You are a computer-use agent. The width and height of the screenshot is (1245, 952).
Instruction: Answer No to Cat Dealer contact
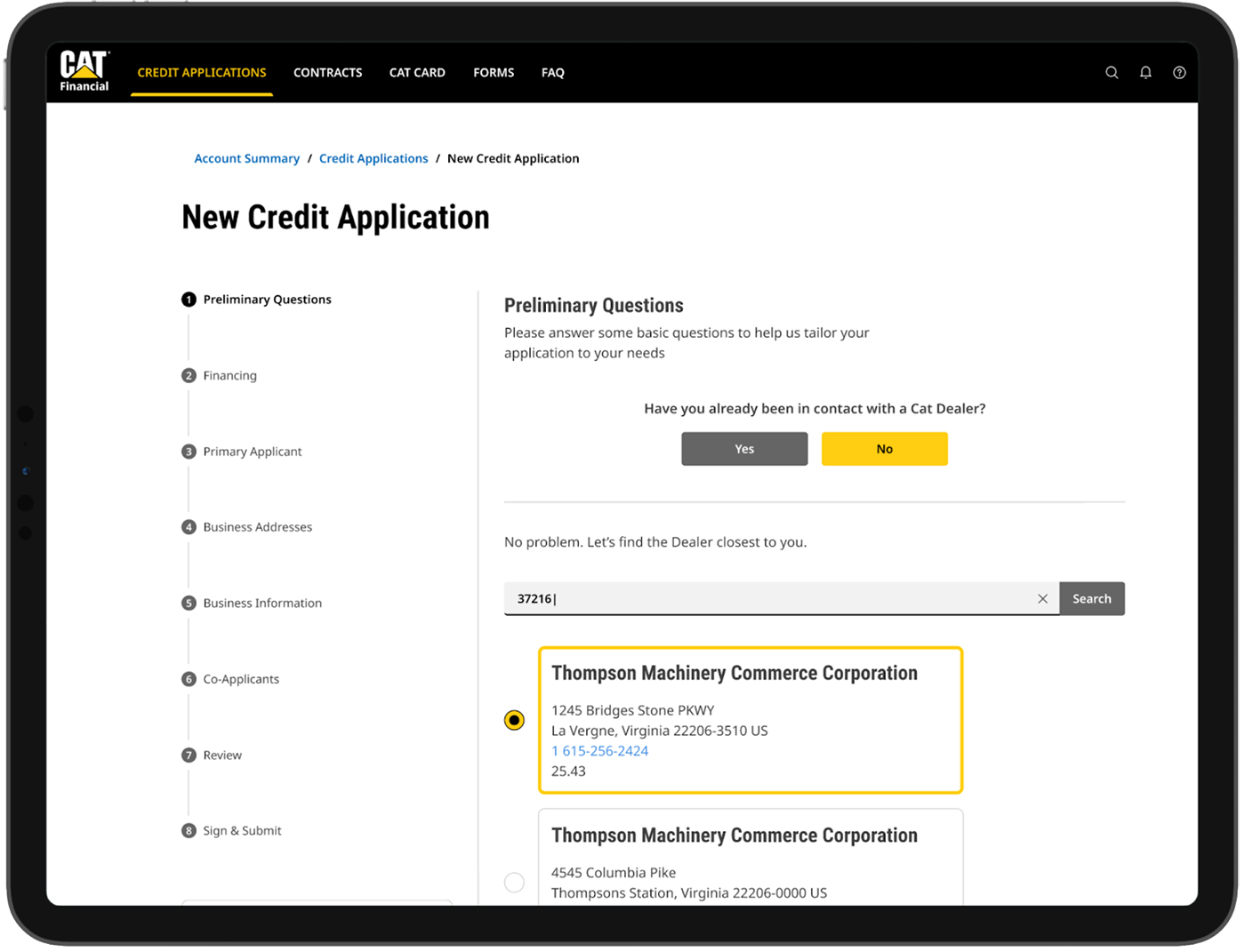click(884, 449)
